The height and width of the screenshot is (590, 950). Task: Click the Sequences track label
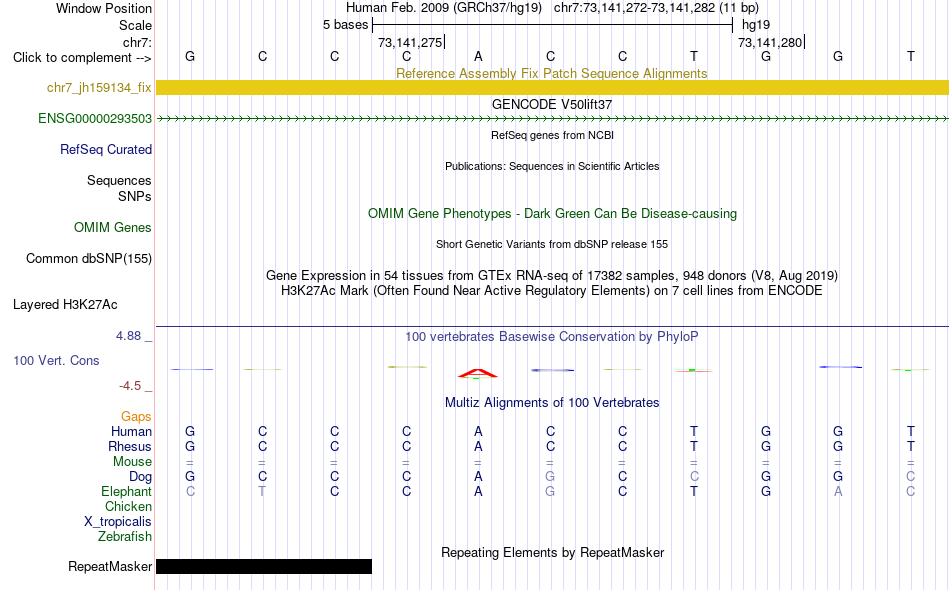coord(119,181)
